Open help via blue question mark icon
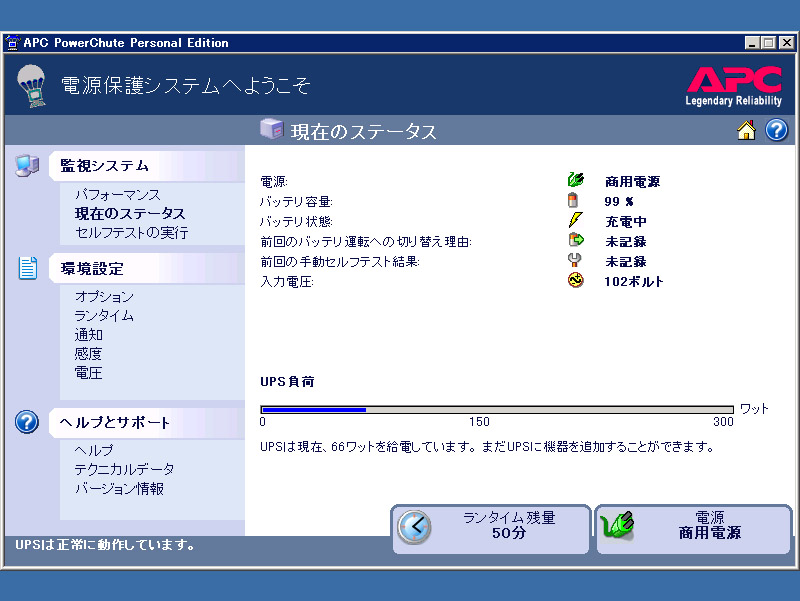This screenshot has width=800, height=601. point(776,130)
